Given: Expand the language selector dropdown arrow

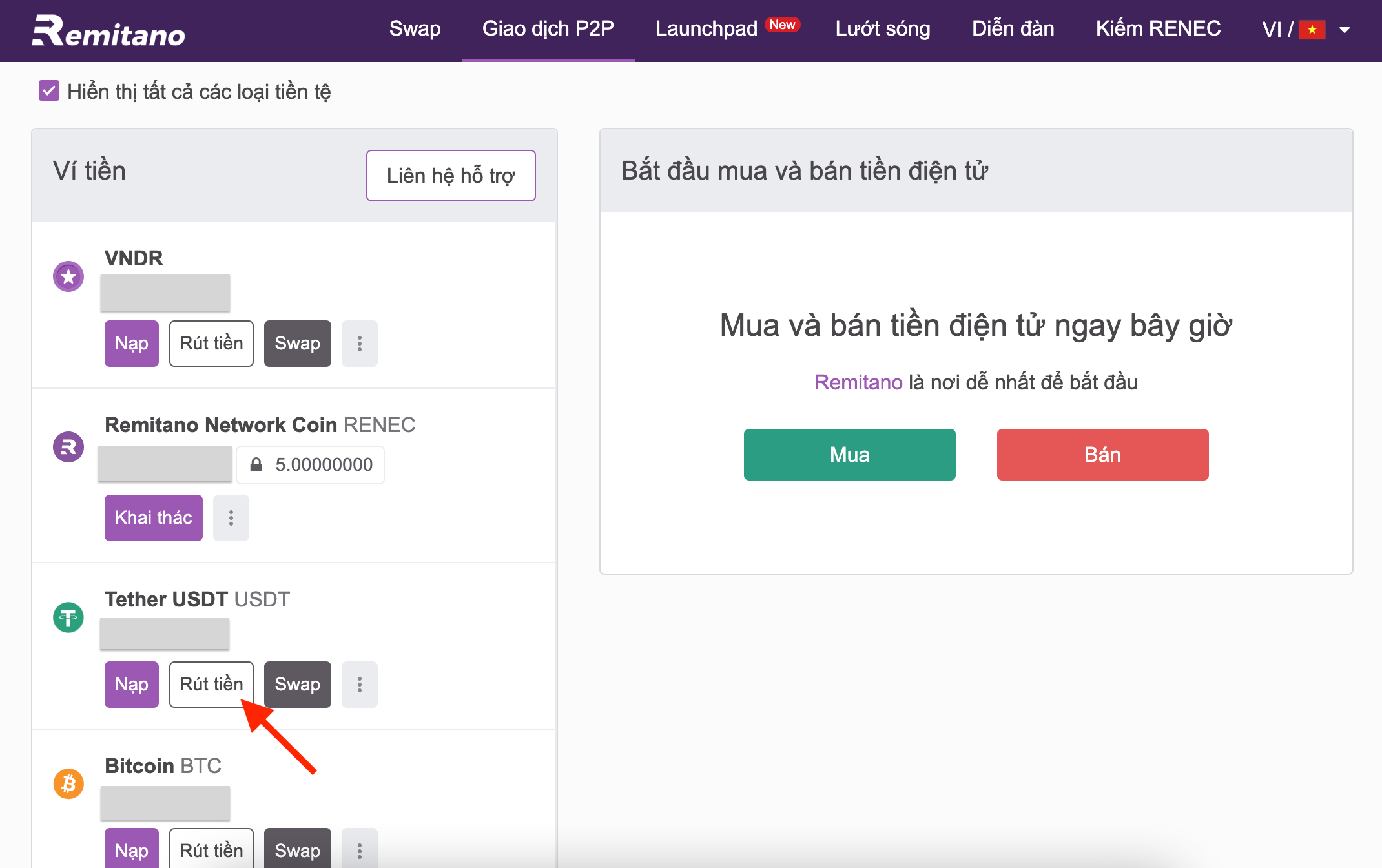Looking at the screenshot, I should pyautogui.click(x=1345, y=30).
